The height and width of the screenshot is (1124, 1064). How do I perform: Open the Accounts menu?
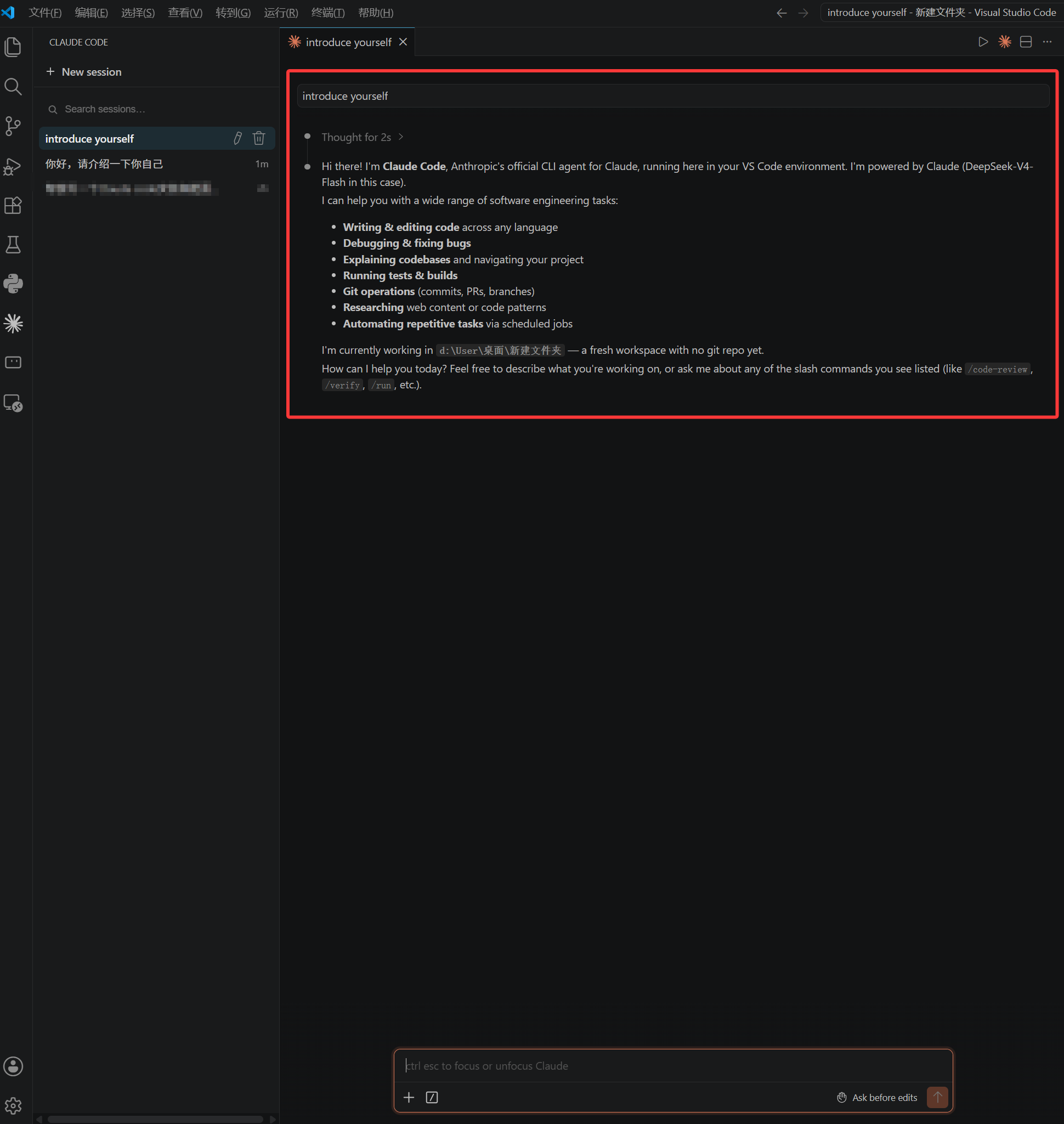pos(13,1065)
